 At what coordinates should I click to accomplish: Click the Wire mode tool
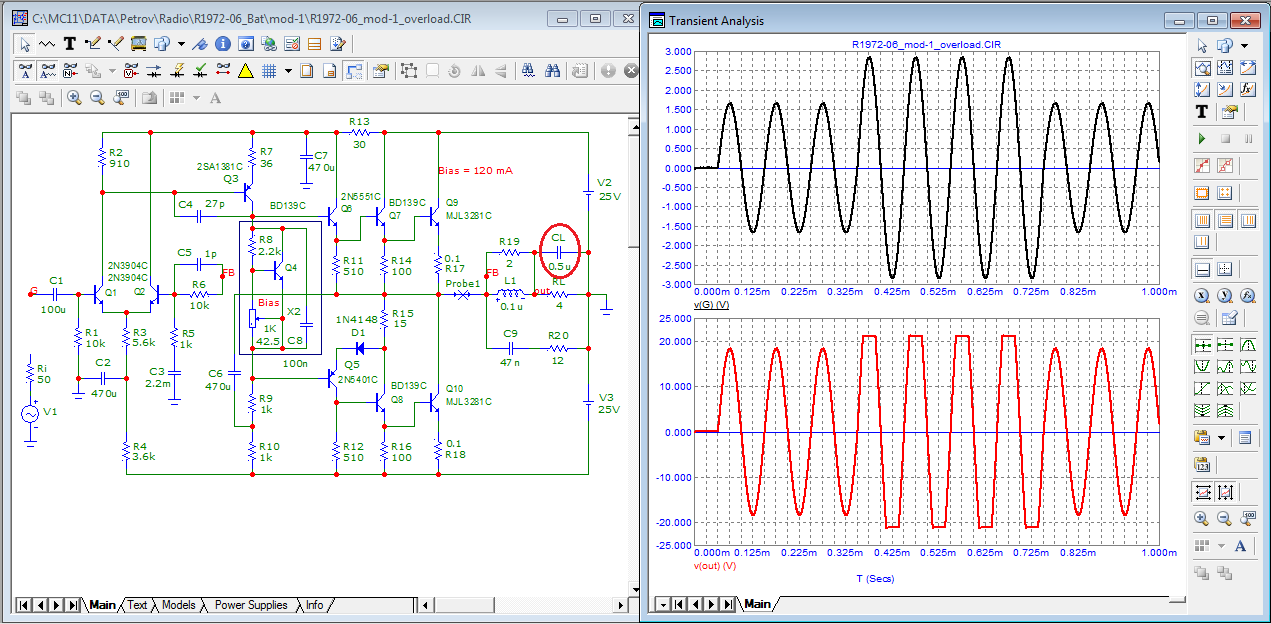[94, 44]
